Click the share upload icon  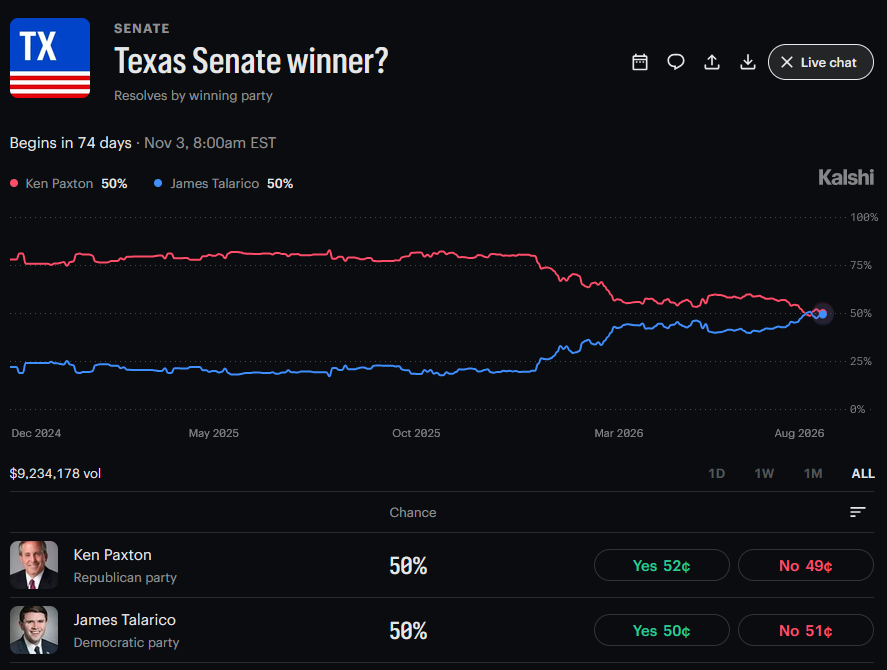pyautogui.click(x=712, y=62)
